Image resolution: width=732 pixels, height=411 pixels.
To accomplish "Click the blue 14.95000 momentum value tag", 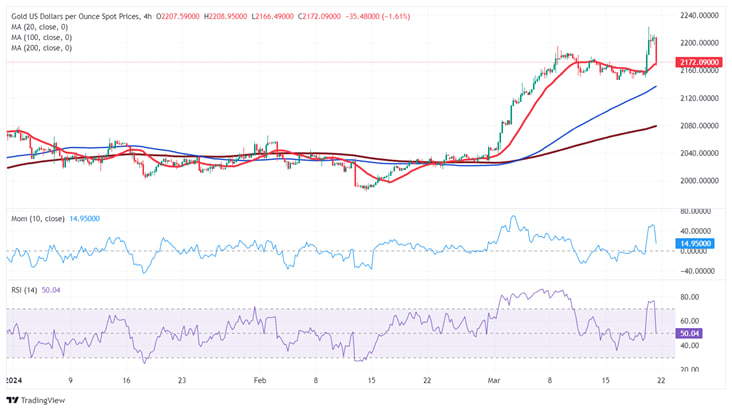I will (695, 243).
